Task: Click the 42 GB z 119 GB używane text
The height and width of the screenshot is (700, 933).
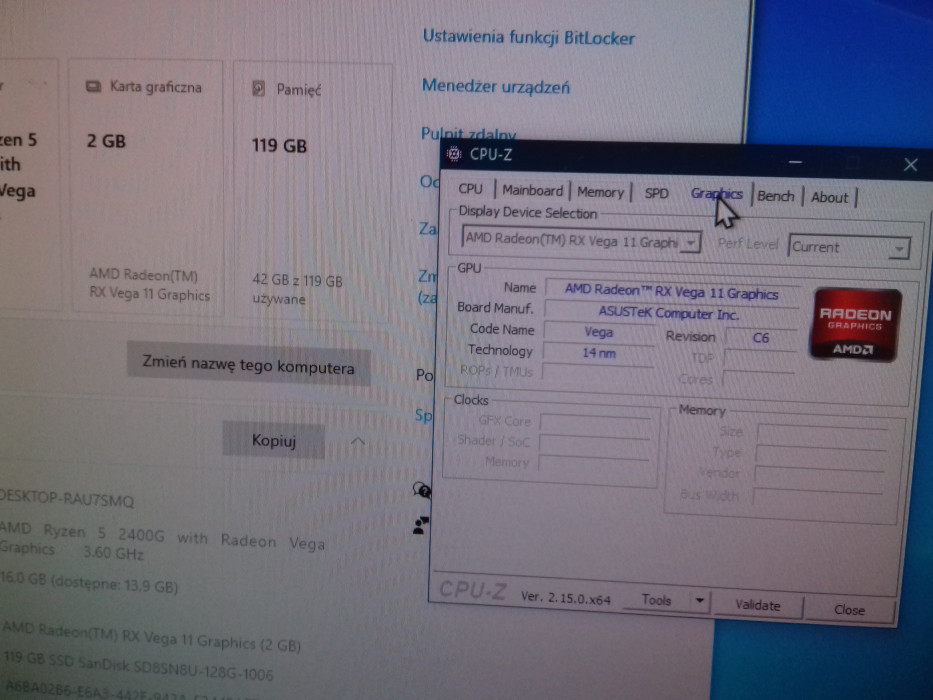Action: coord(298,289)
